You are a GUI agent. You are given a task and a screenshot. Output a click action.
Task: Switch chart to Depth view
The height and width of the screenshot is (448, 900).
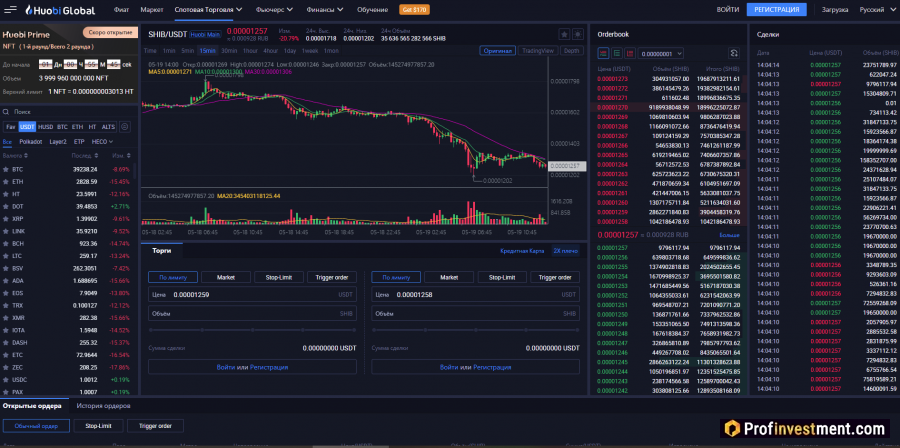click(x=571, y=50)
